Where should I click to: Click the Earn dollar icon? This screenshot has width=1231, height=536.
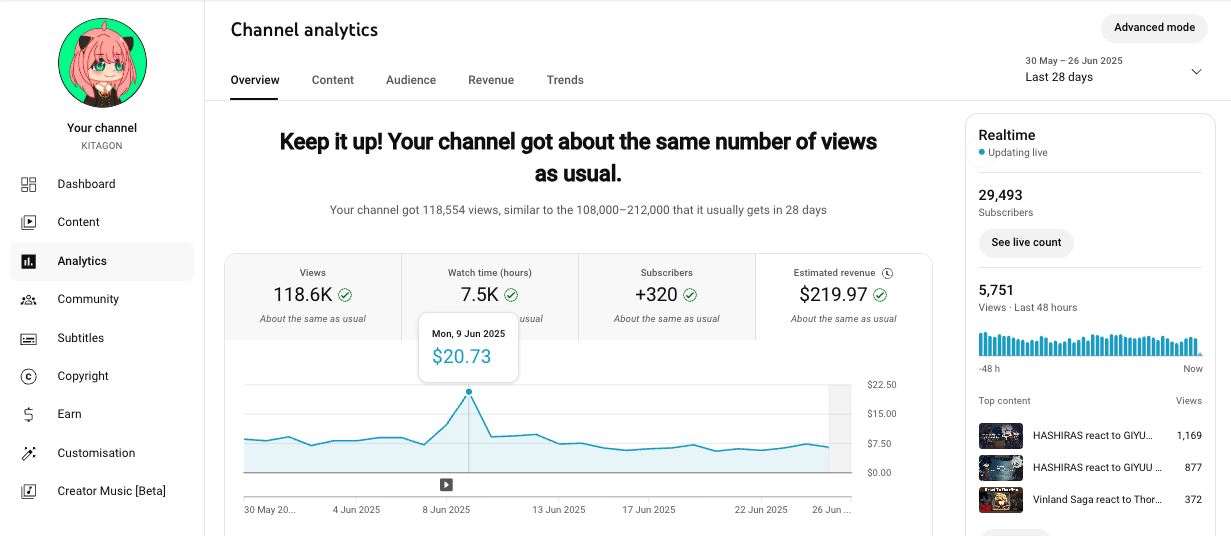(x=29, y=414)
